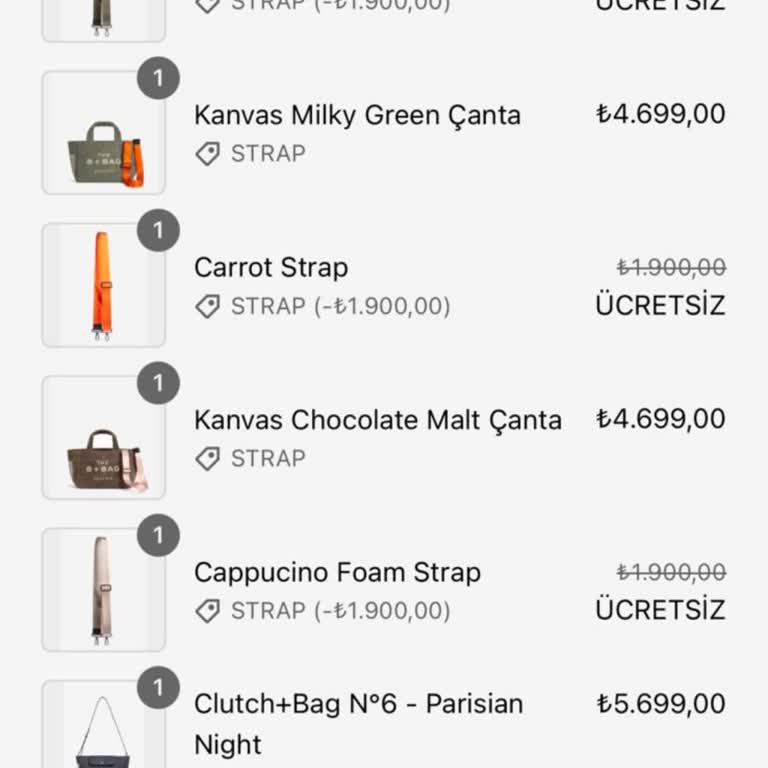Select the Carrot Strap product title
The image size is (768, 768).
tap(271, 268)
